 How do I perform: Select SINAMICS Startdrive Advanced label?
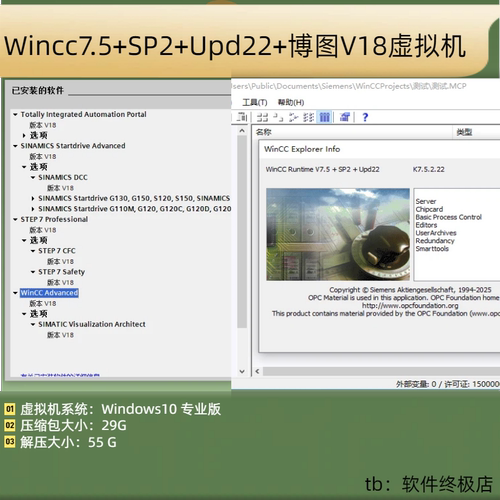[x=73, y=146]
